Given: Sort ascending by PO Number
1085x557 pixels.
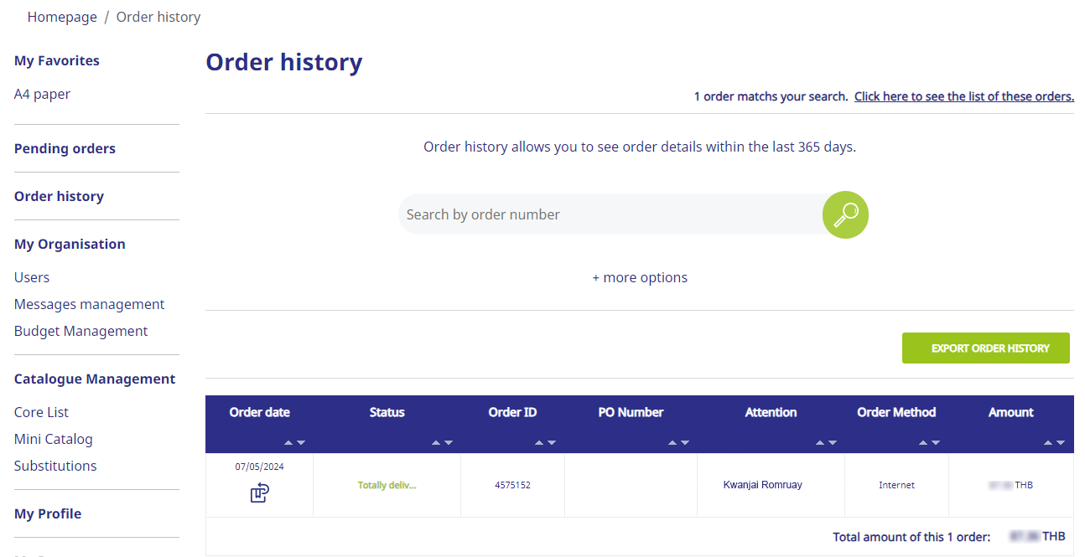Looking at the screenshot, I should (672, 443).
